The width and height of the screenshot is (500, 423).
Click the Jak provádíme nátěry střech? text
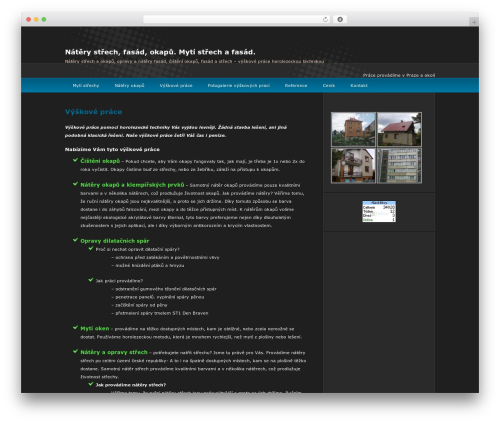(131, 385)
